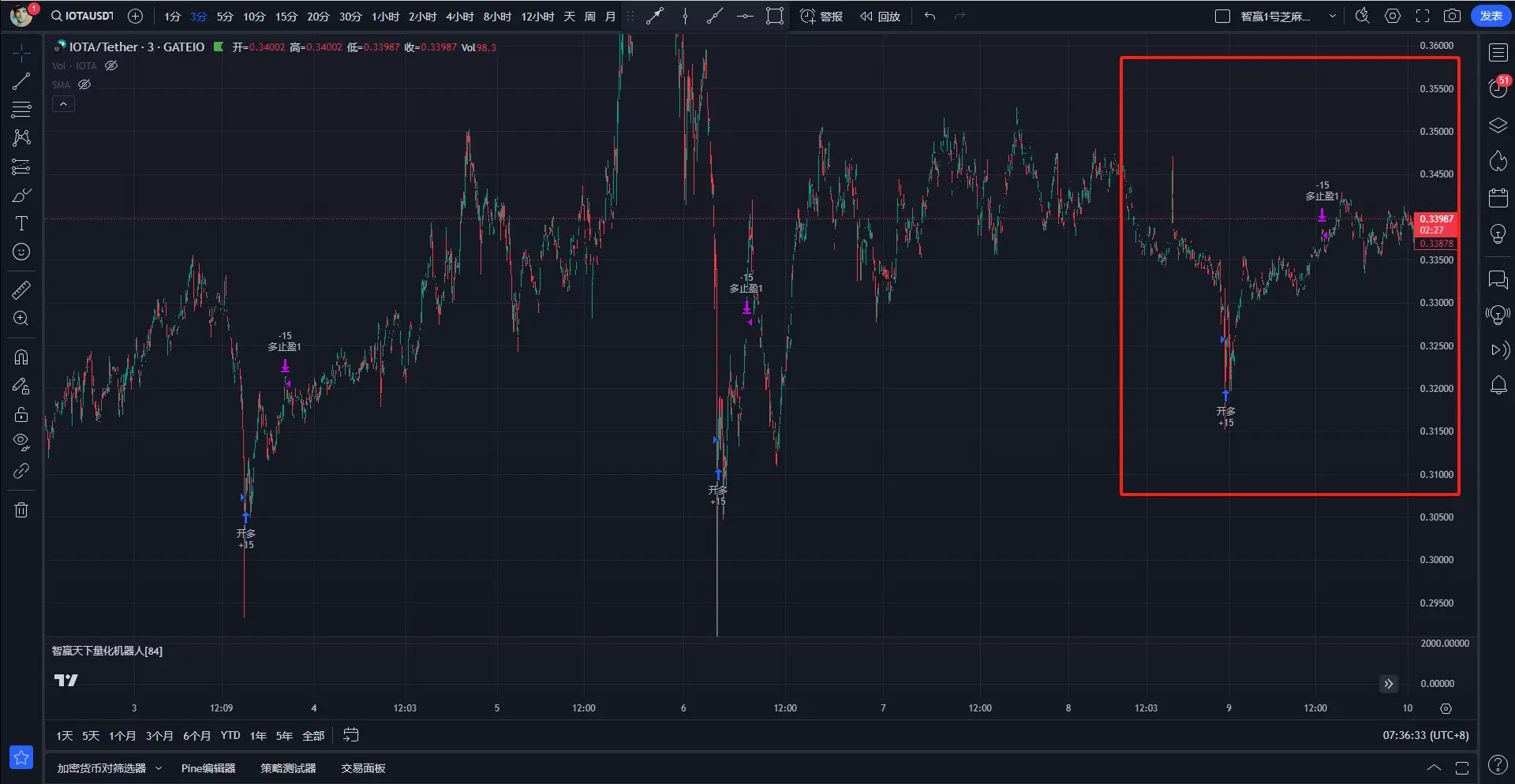Open the IOTAUSDT symbol search
This screenshot has width=1515, height=784.
click(x=83, y=16)
